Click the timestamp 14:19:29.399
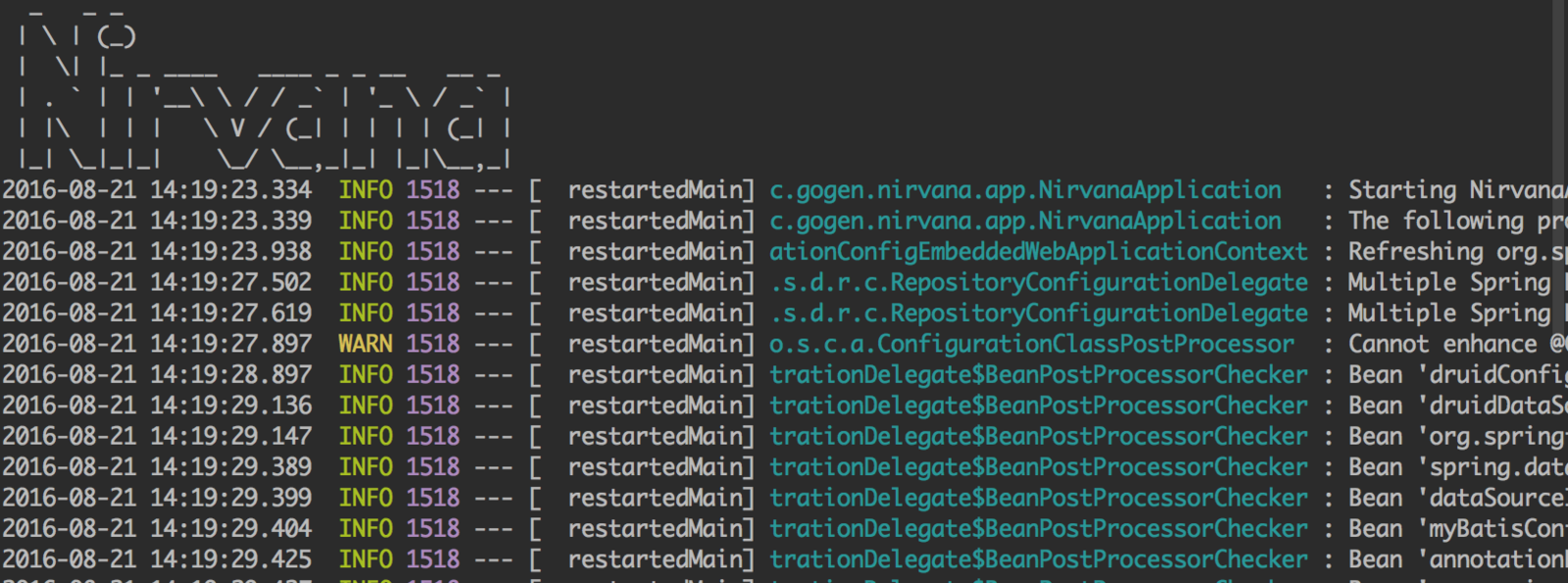 point(231,498)
